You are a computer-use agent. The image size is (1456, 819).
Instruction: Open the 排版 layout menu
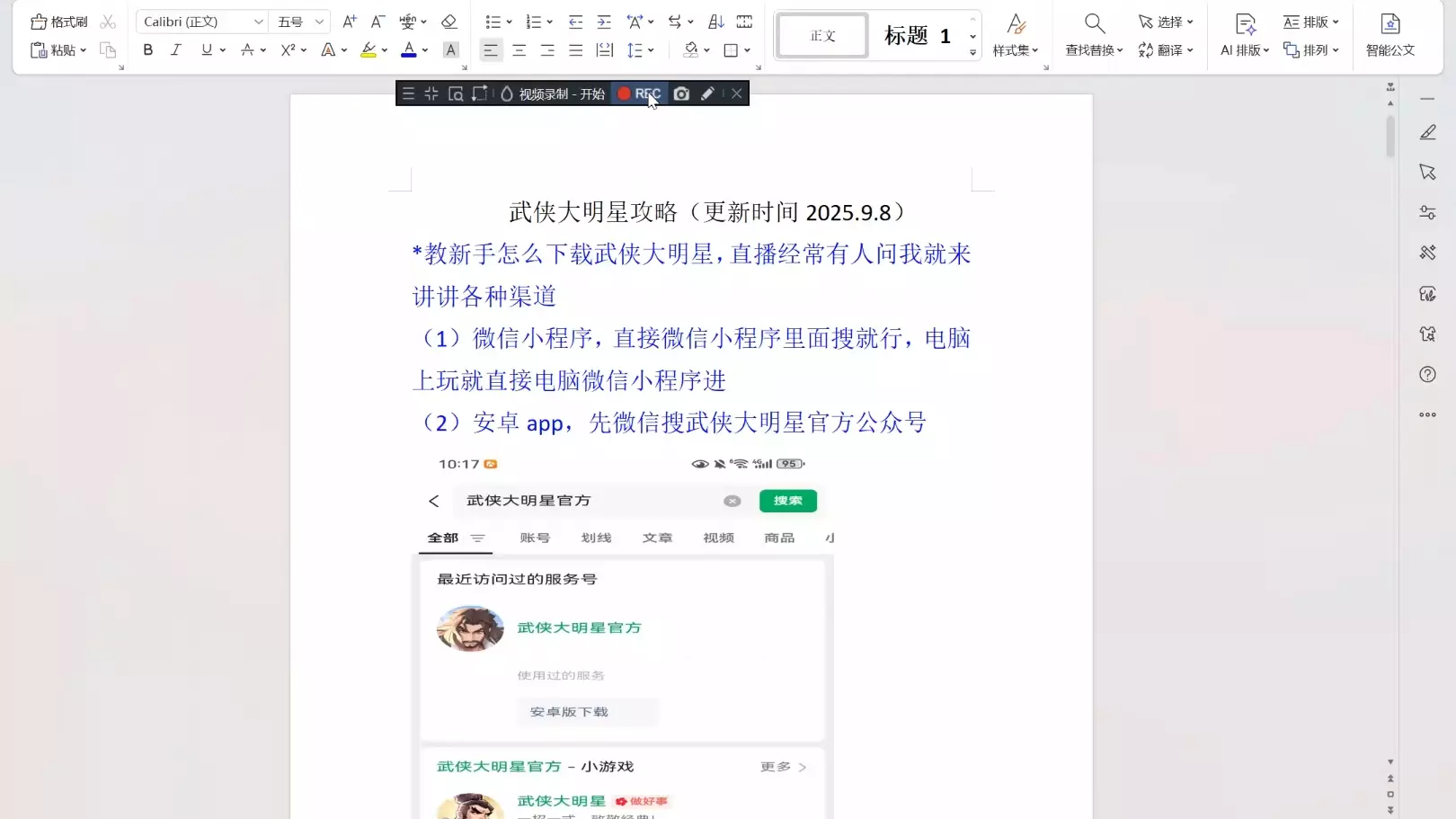pyautogui.click(x=1311, y=22)
